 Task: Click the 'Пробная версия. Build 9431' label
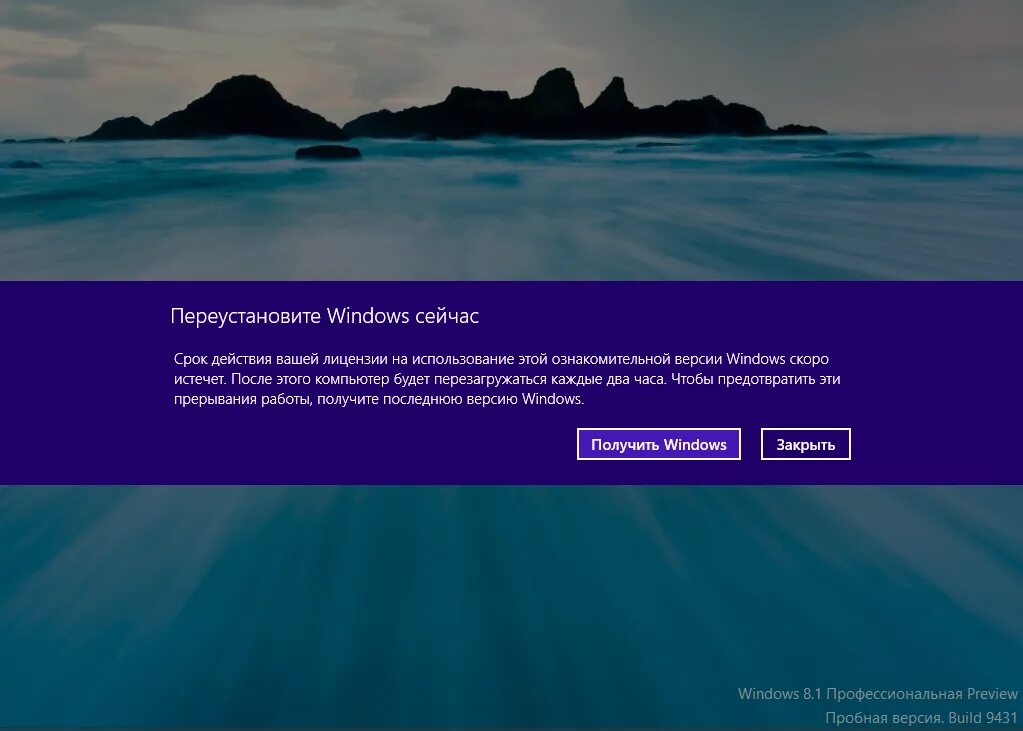click(x=921, y=718)
